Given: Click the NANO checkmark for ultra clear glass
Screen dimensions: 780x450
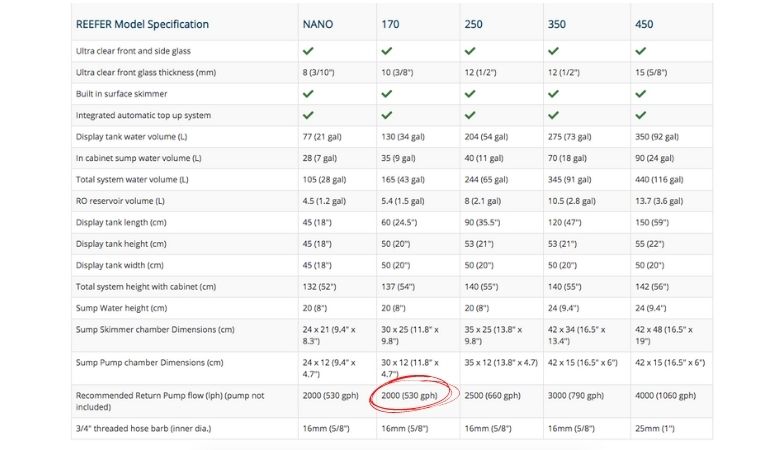Looking at the screenshot, I should tap(308, 51).
